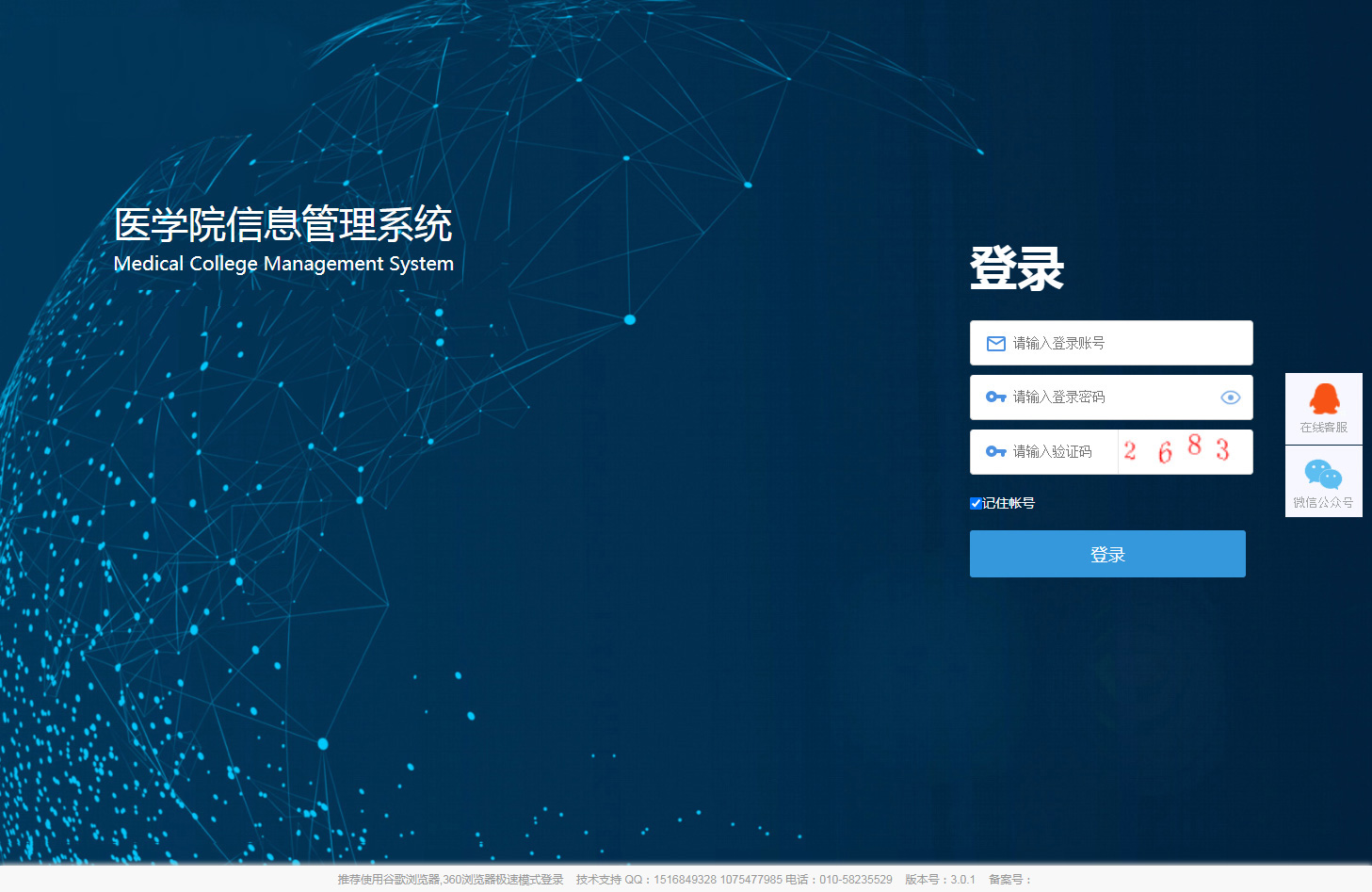Refresh the captcha image showing 2683
This screenshot has width=1372, height=892.
[x=1184, y=451]
